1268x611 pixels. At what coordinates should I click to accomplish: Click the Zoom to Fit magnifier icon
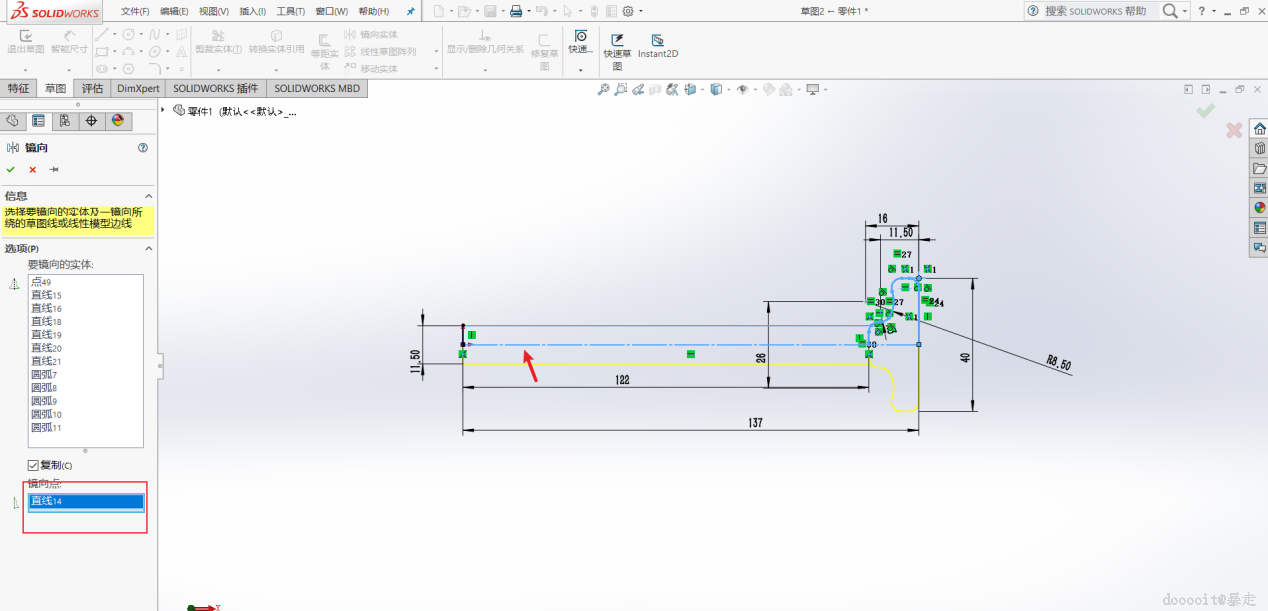point(603,90)
